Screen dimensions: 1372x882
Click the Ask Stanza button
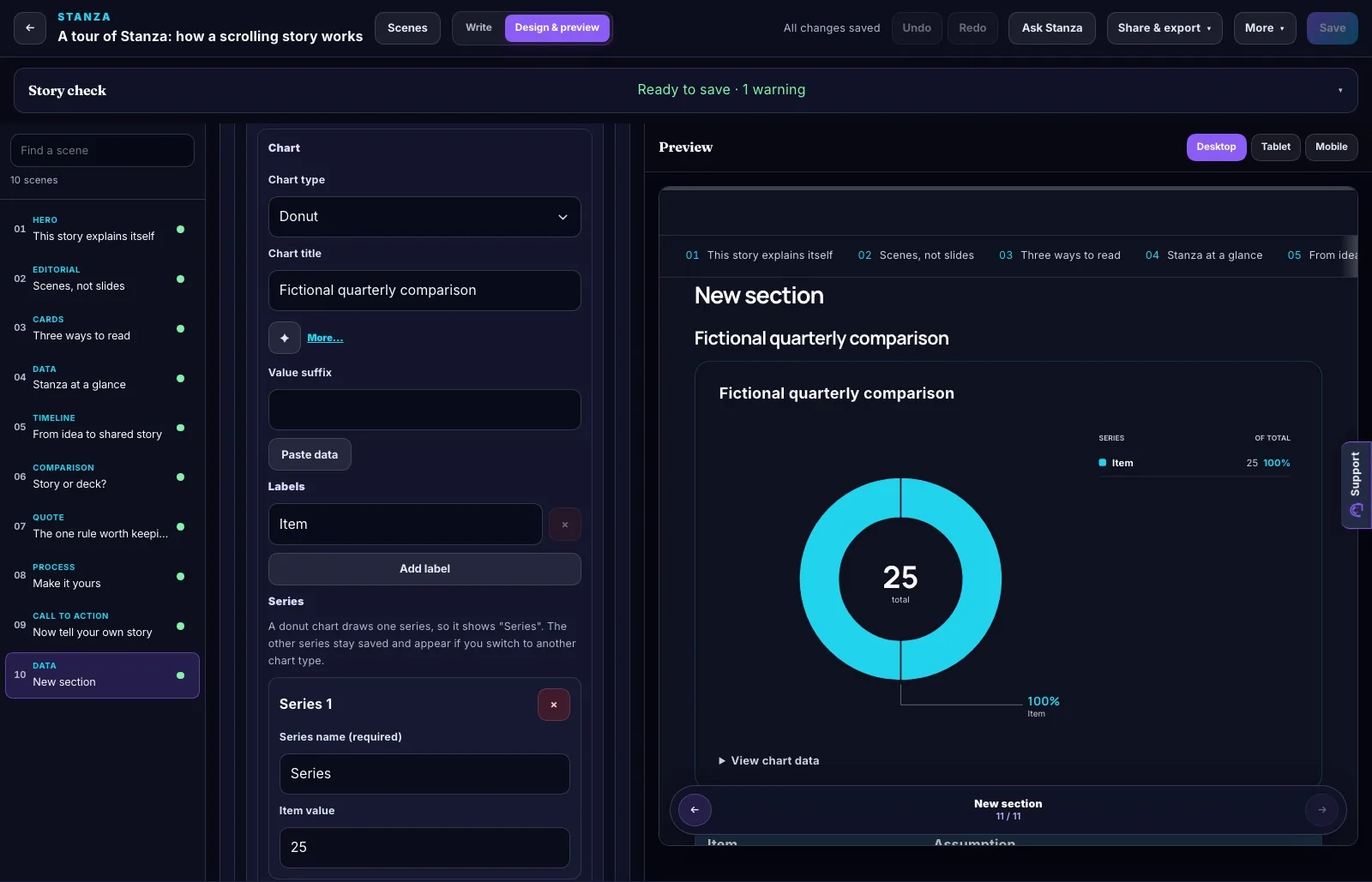click(x=1051, y=28)
